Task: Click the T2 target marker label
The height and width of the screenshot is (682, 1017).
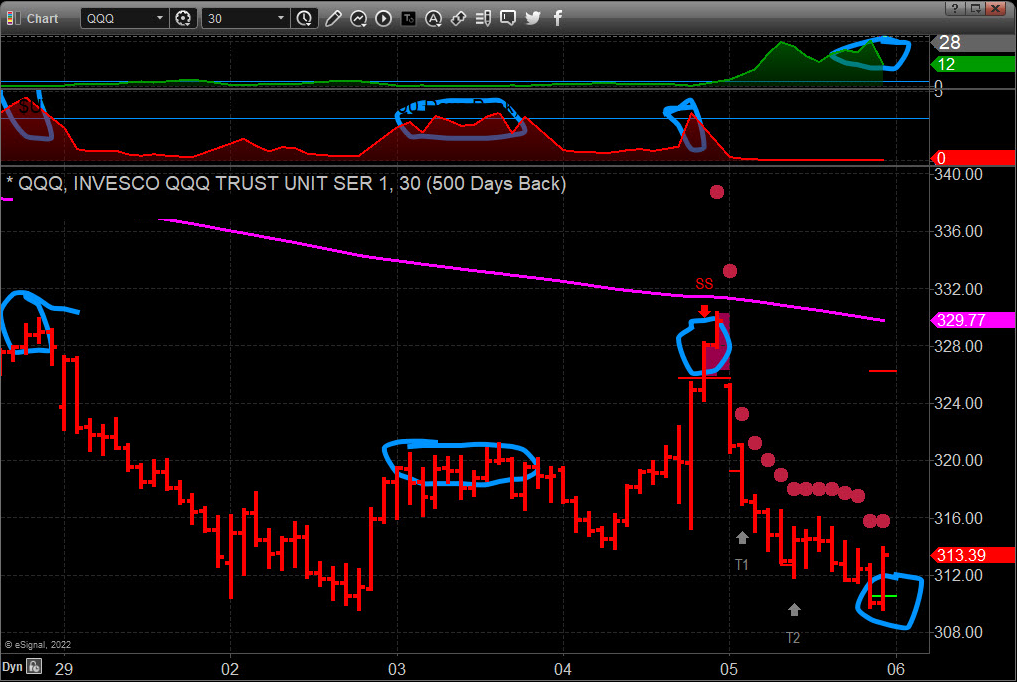Action: click(x=793, y=638)
